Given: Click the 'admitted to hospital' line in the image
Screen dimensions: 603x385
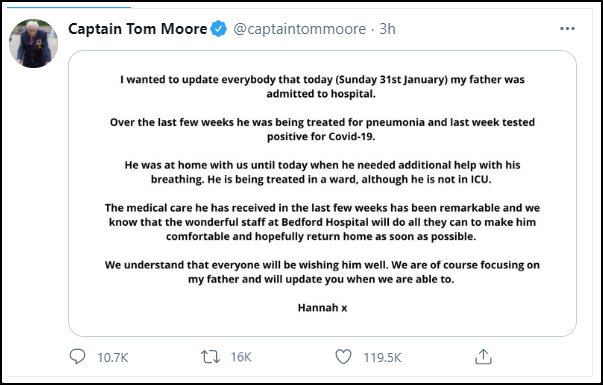Looking at the screenshot, I should tap(321, 94).
